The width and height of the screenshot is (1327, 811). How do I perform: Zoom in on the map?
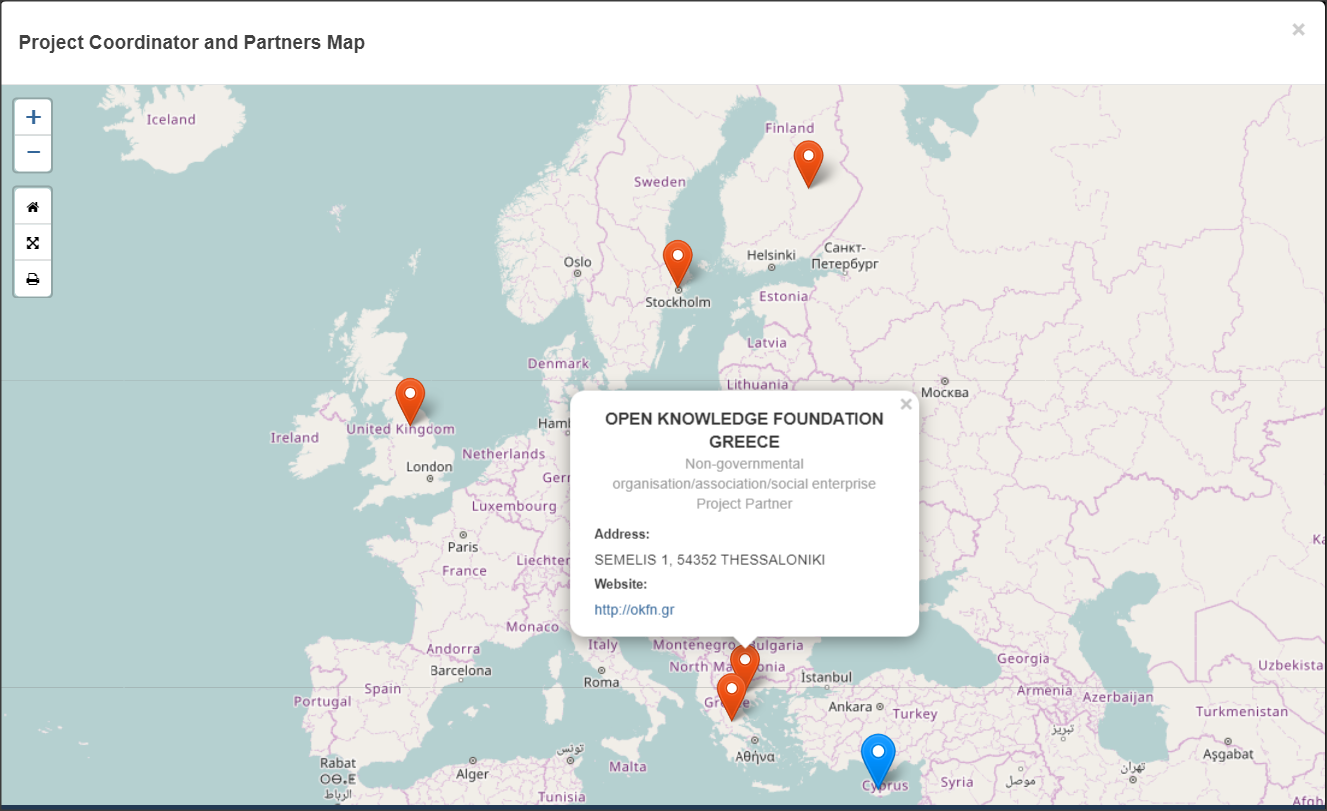point(33,117)
